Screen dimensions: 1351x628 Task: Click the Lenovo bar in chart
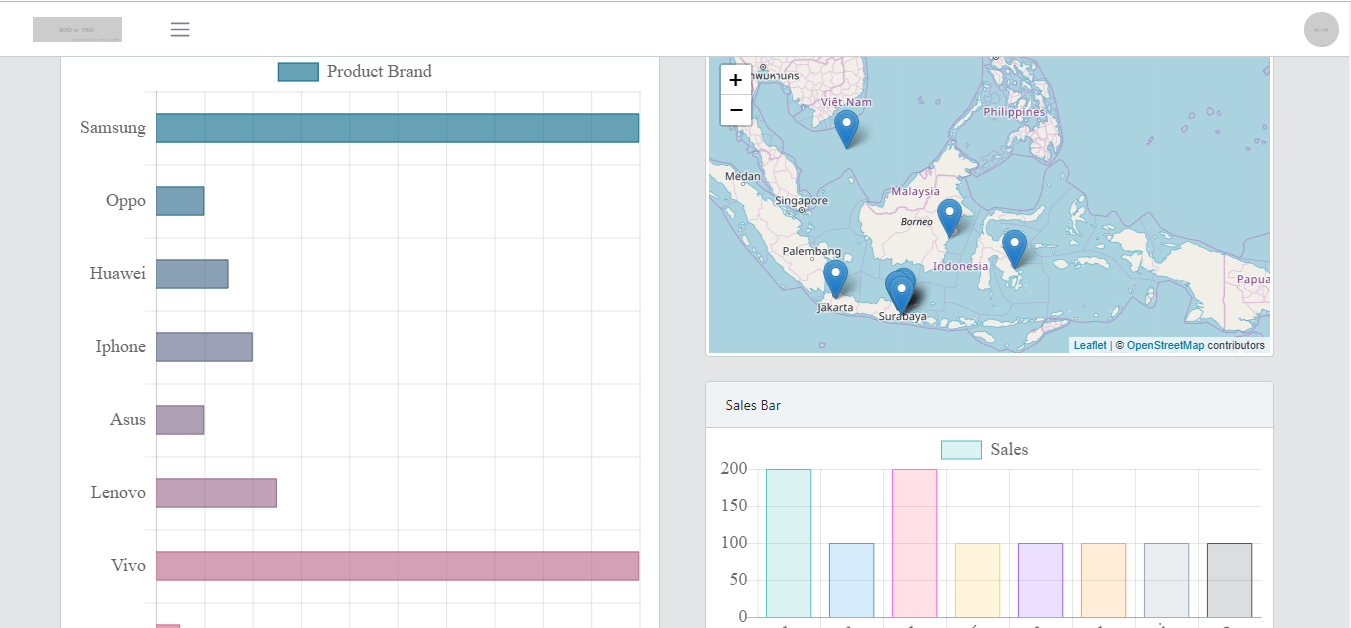tap(216, 493)
